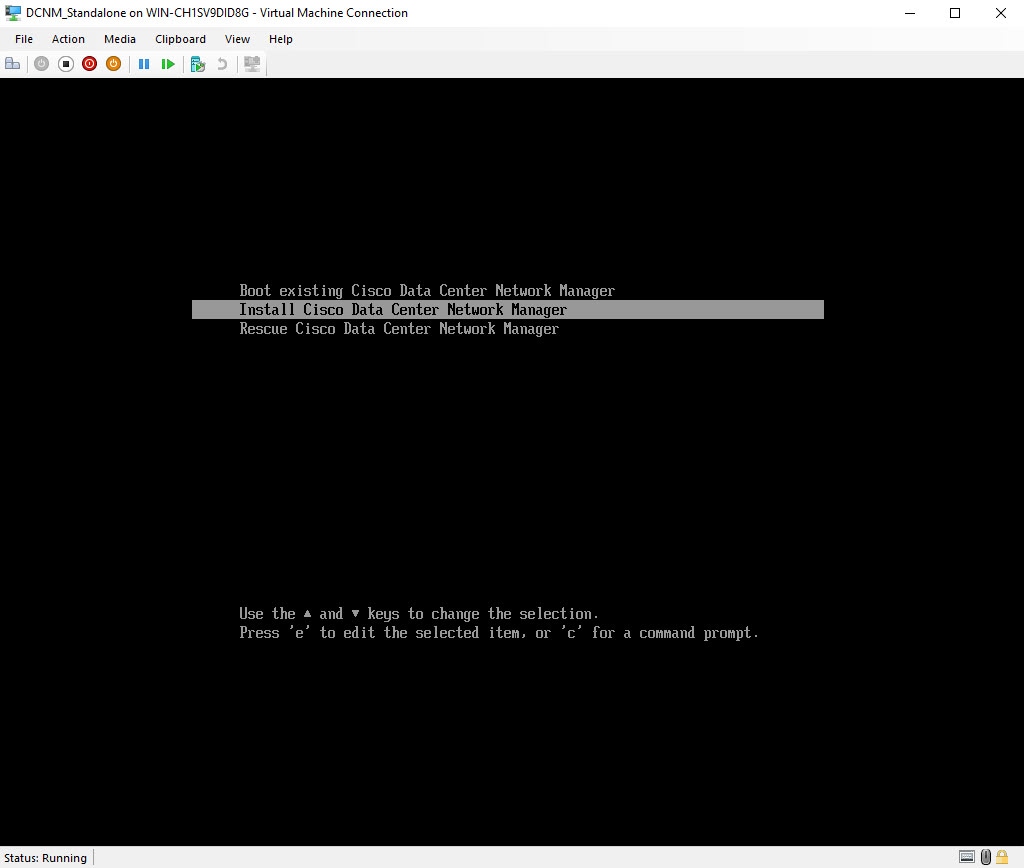Select Rescue Cisco Data Center Network Manager
The height and width of the screenshot is (868, 1024).
tap(399, 329)
